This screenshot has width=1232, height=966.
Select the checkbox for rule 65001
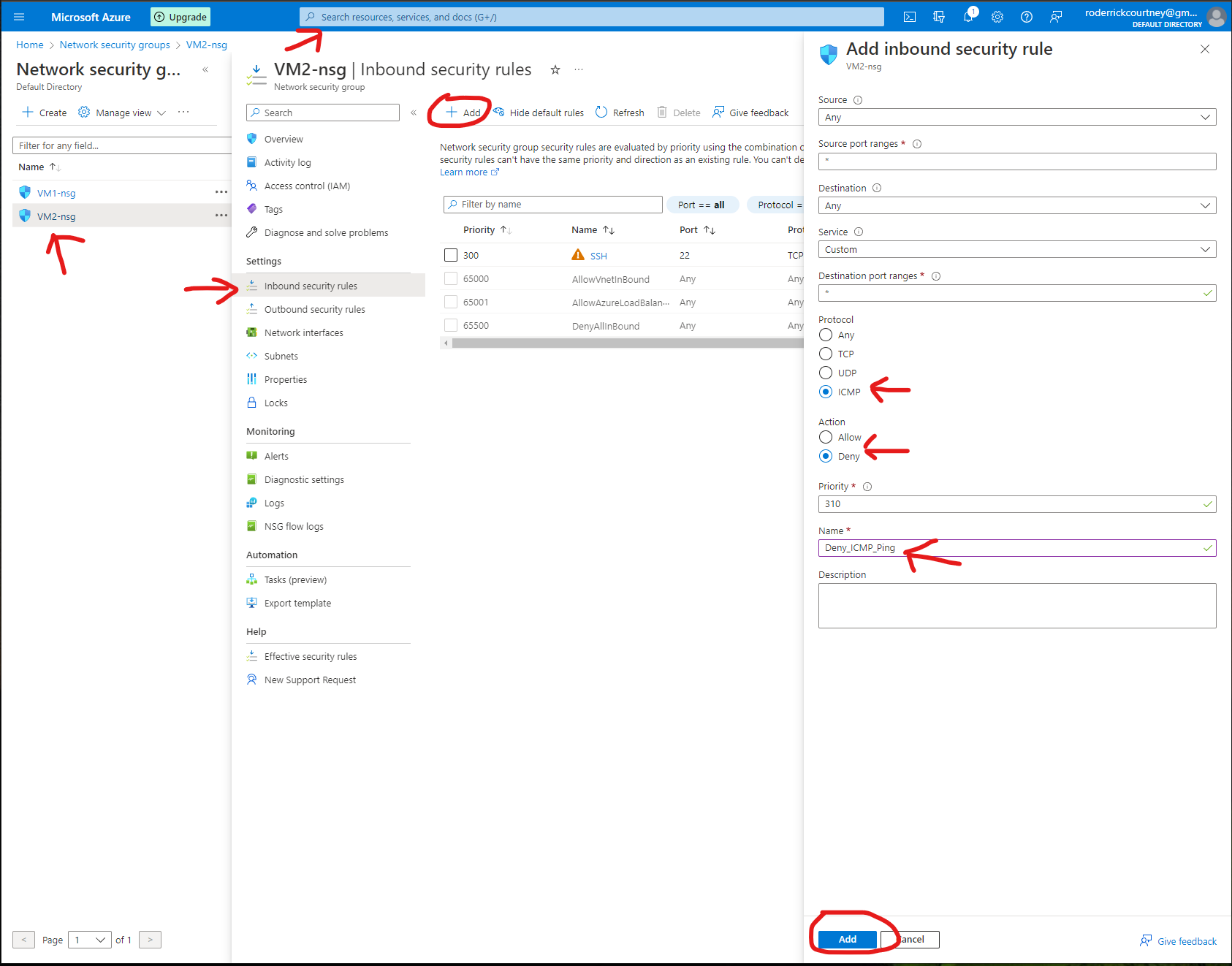tap(451, 302)
